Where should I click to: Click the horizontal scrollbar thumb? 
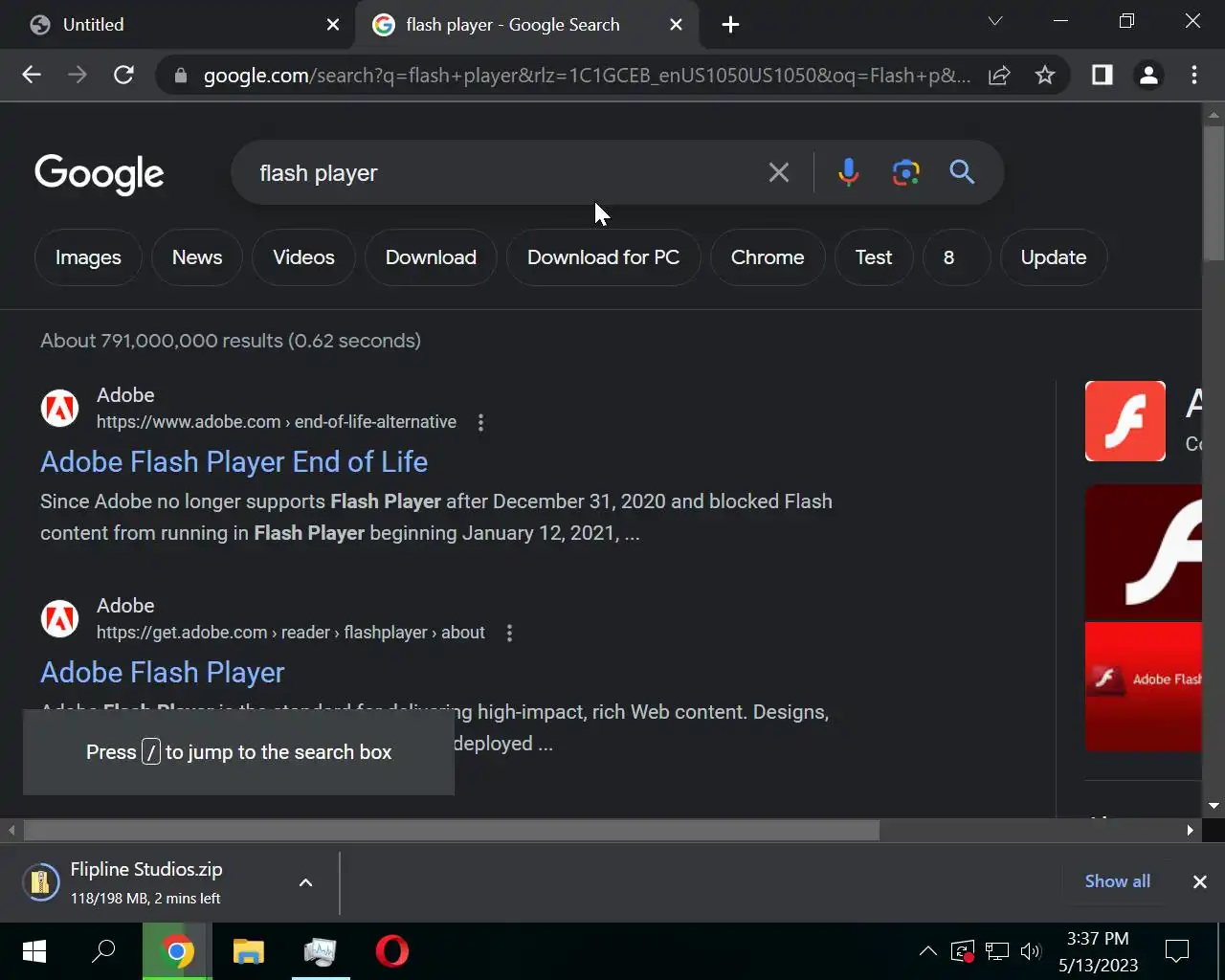pos(451,830)
